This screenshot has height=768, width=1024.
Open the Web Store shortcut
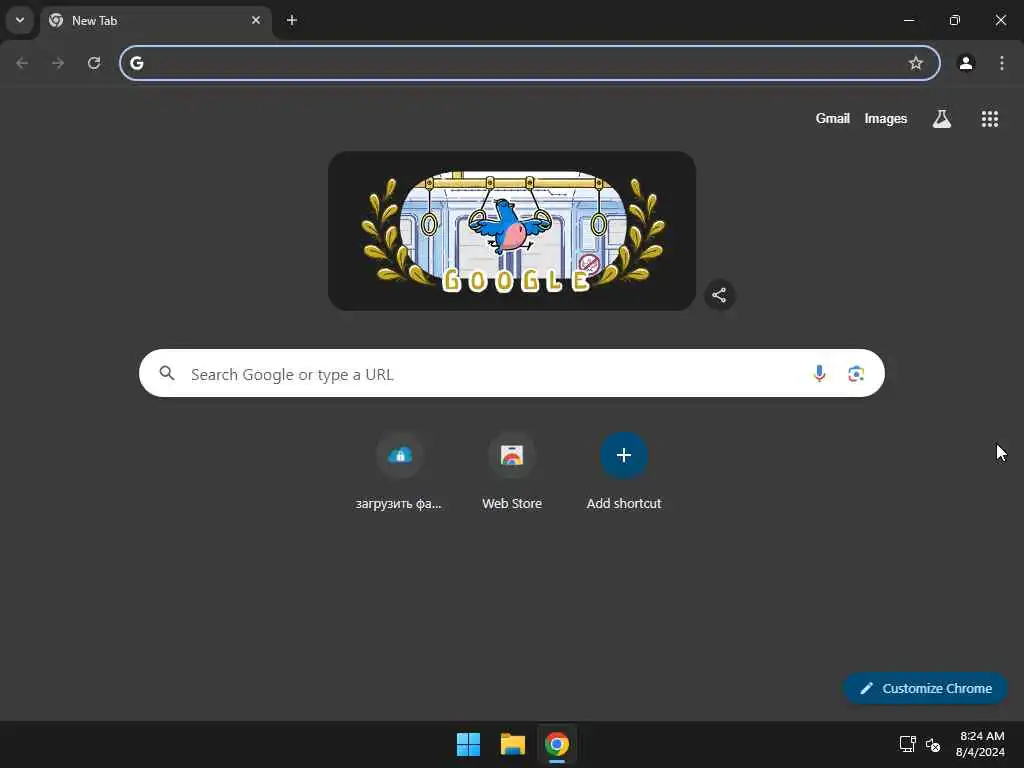click(x=512, y=472)
